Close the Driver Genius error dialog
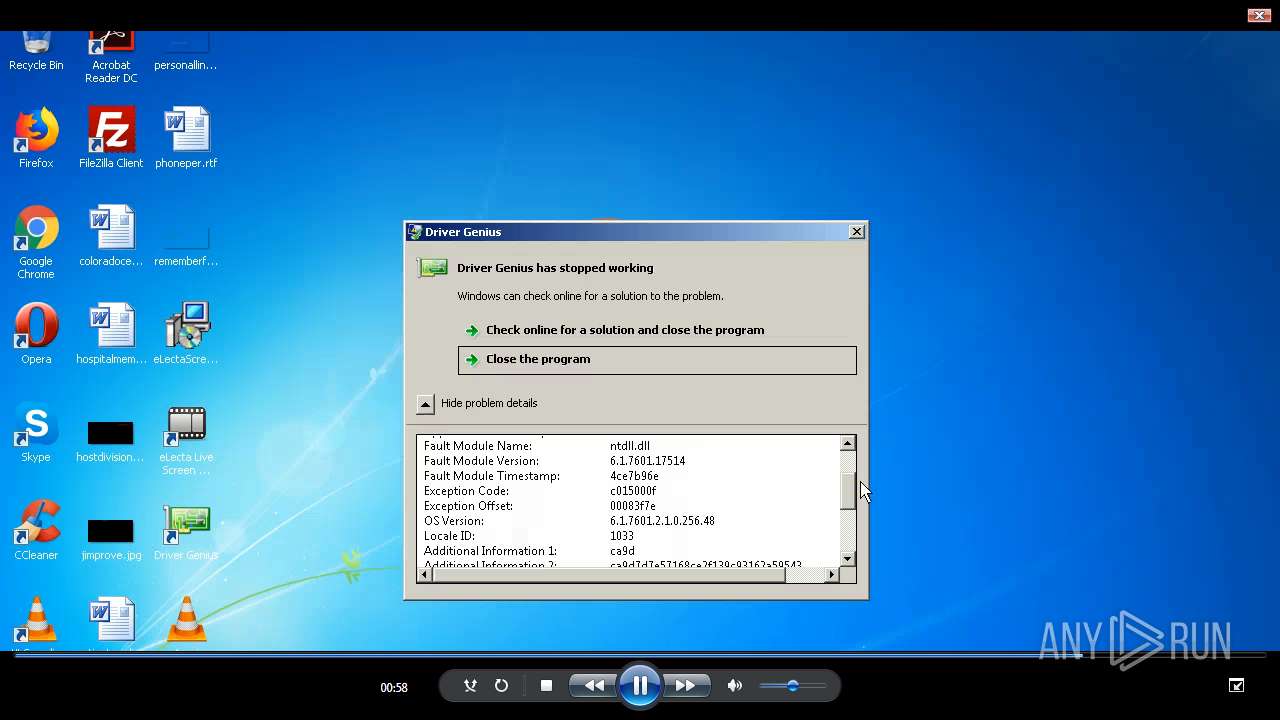This screenshot has width=1280, height=720. (857, 231)
